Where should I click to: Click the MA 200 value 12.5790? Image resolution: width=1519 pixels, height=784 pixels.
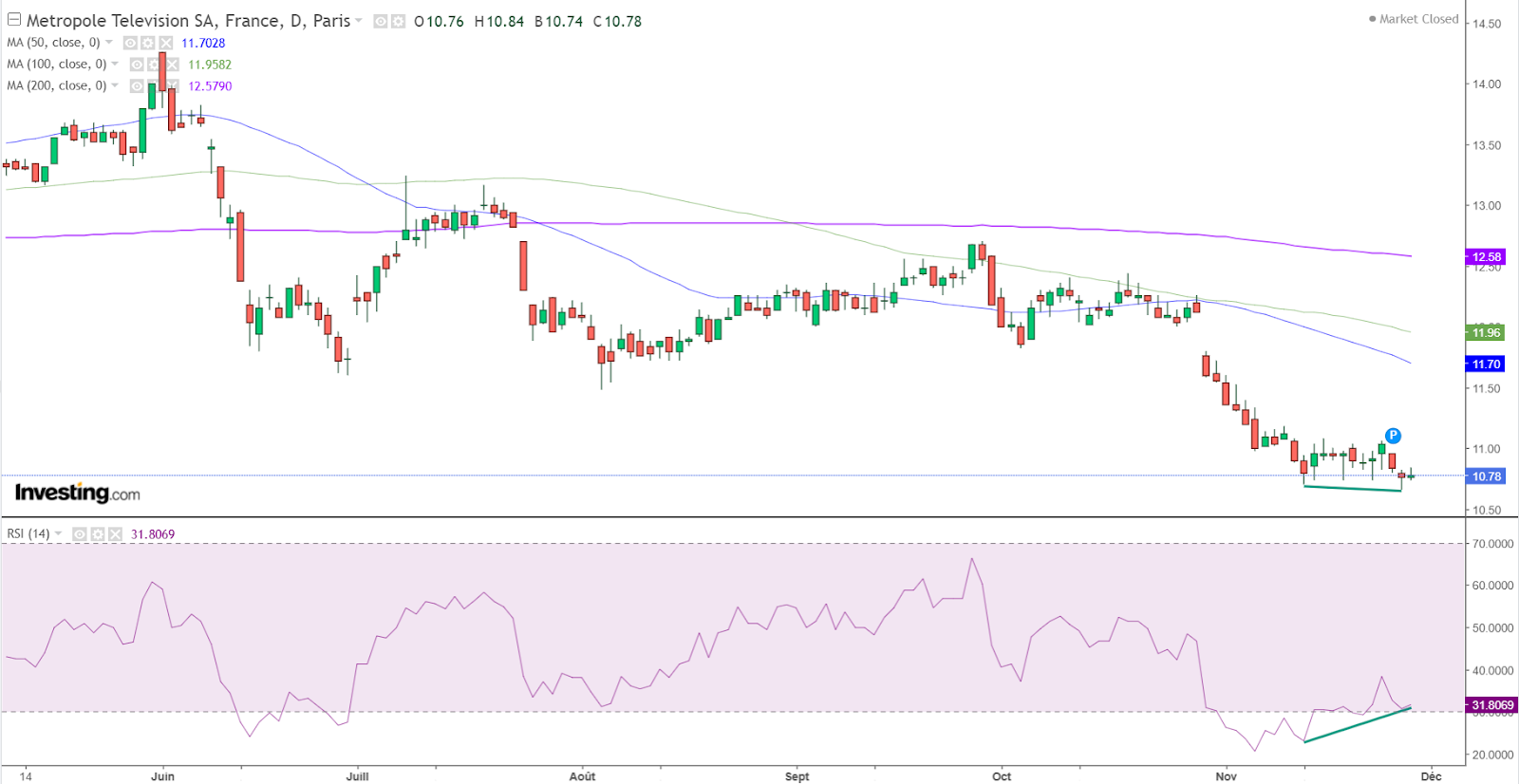coord(210,85)
